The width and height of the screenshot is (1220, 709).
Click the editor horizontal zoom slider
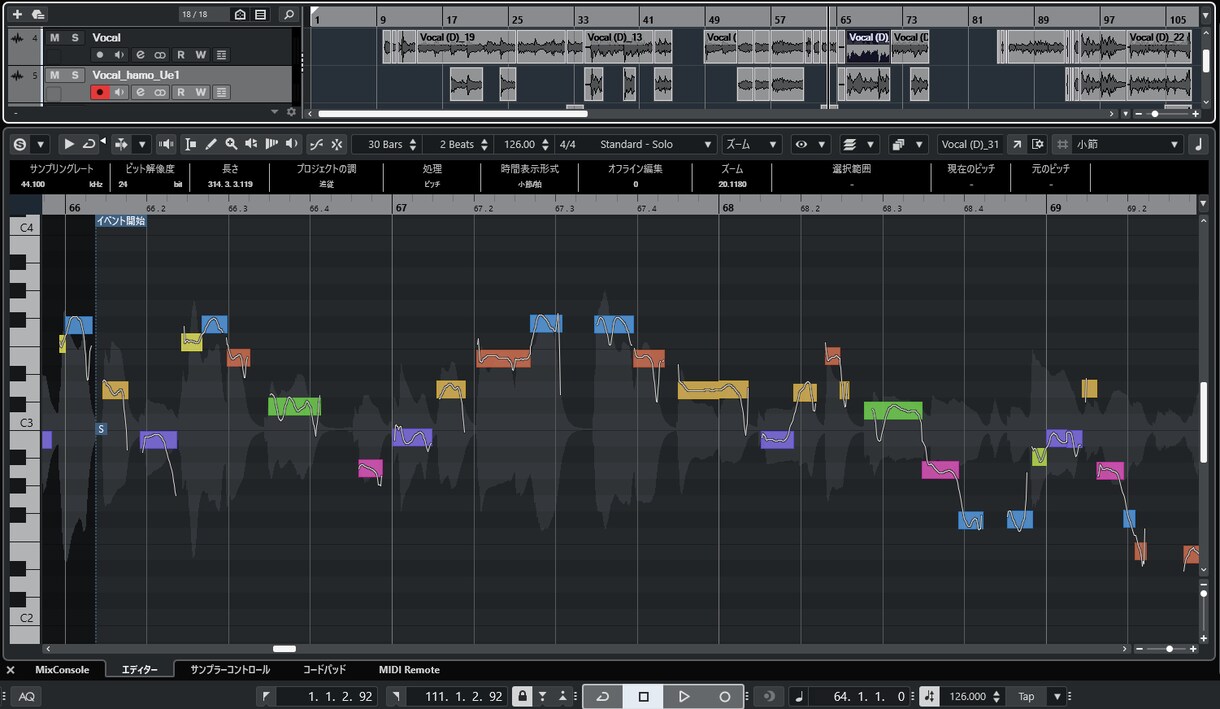[x=1169, y=649]
